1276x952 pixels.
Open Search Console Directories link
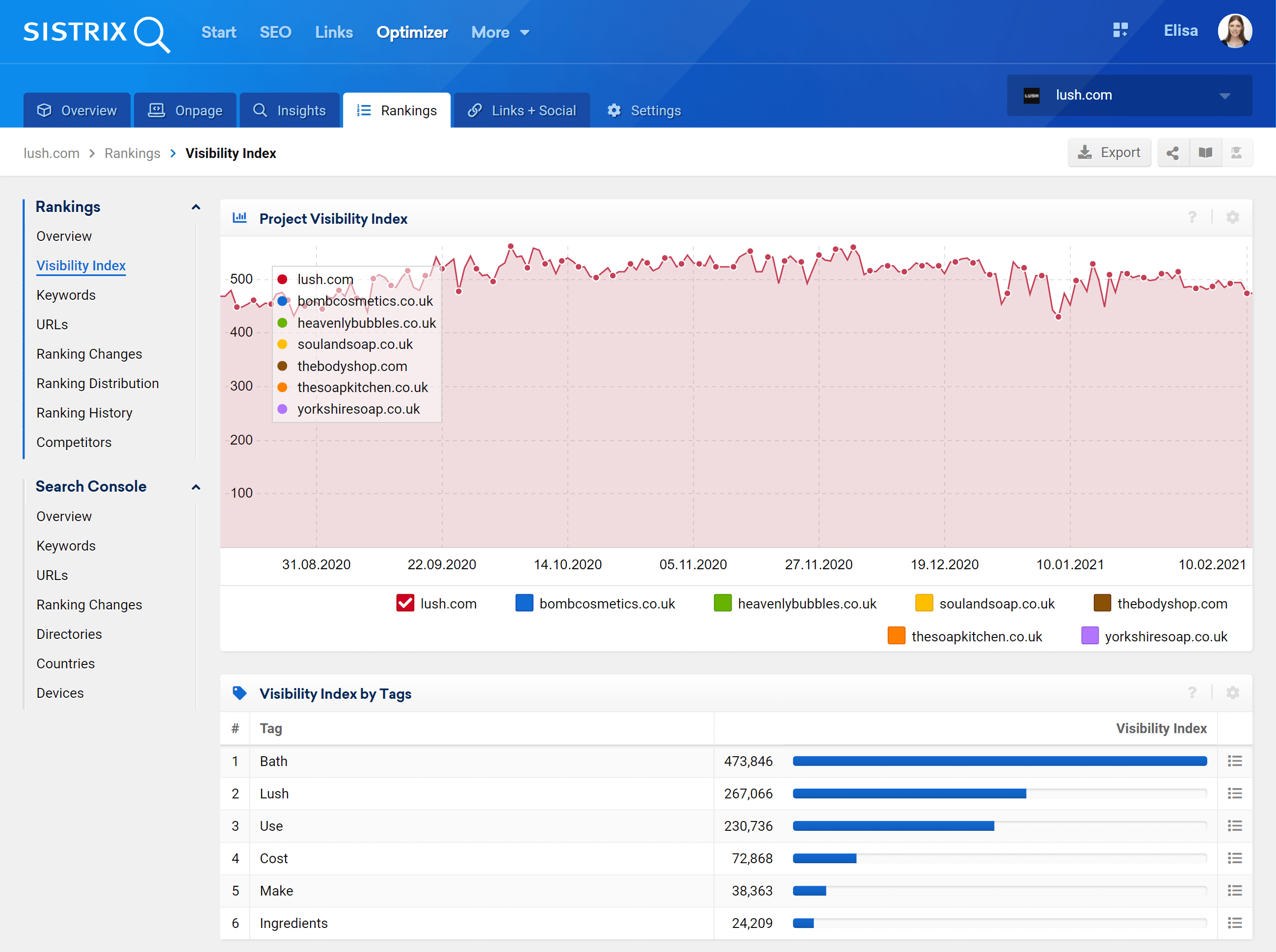point(69,634)
